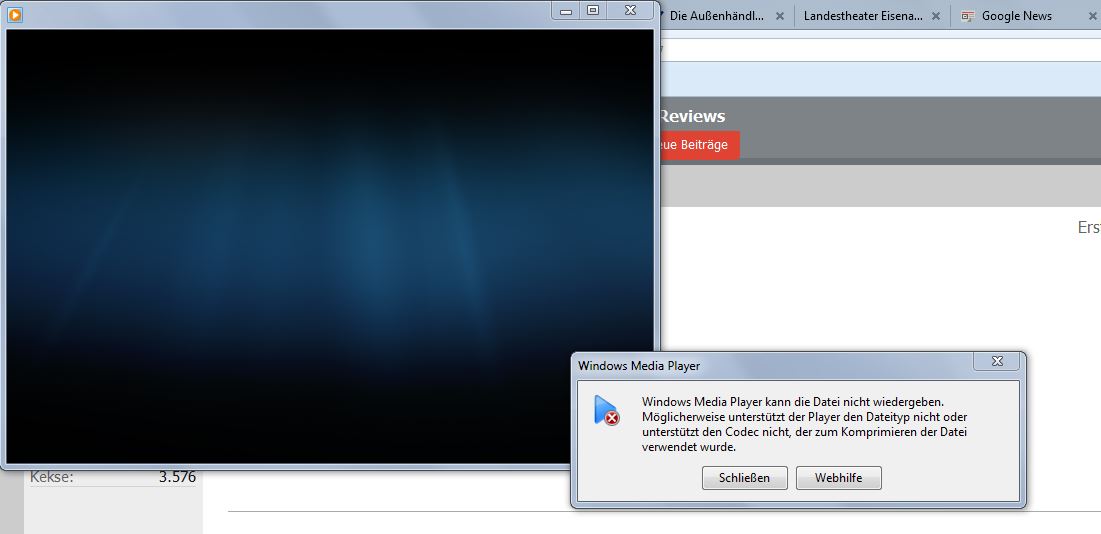Click the Reviews heading on the webpage
The image size is (1101, 534).
(692, 116)
